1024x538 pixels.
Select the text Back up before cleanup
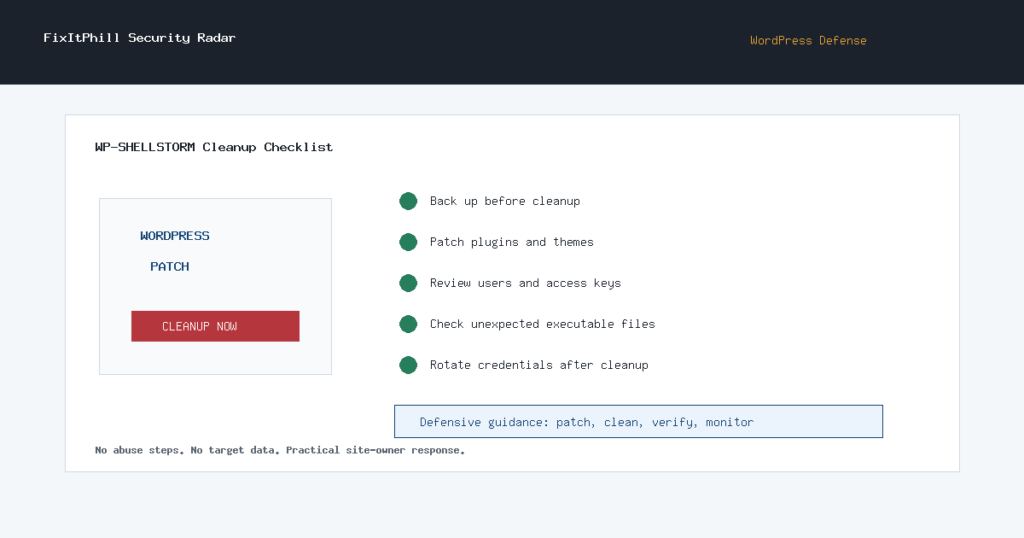click(x=505, y=201)
